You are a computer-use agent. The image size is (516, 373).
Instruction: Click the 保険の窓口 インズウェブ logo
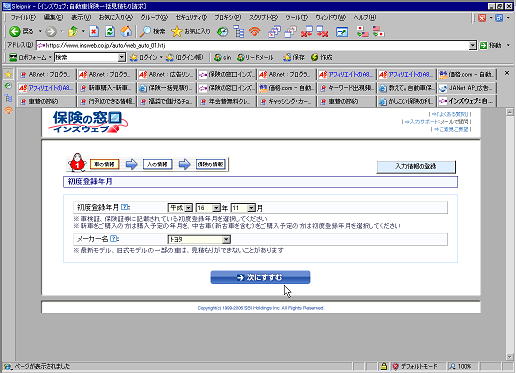pos(88,122)
